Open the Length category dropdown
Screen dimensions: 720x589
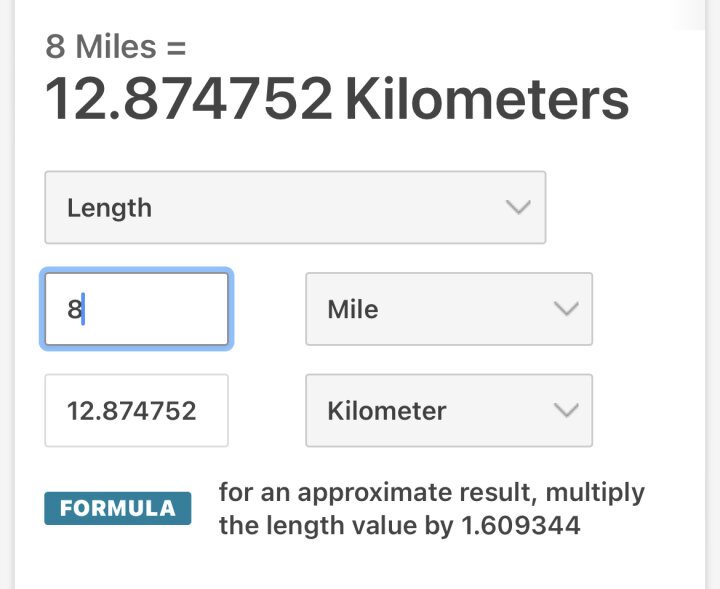tap(295, 208)
